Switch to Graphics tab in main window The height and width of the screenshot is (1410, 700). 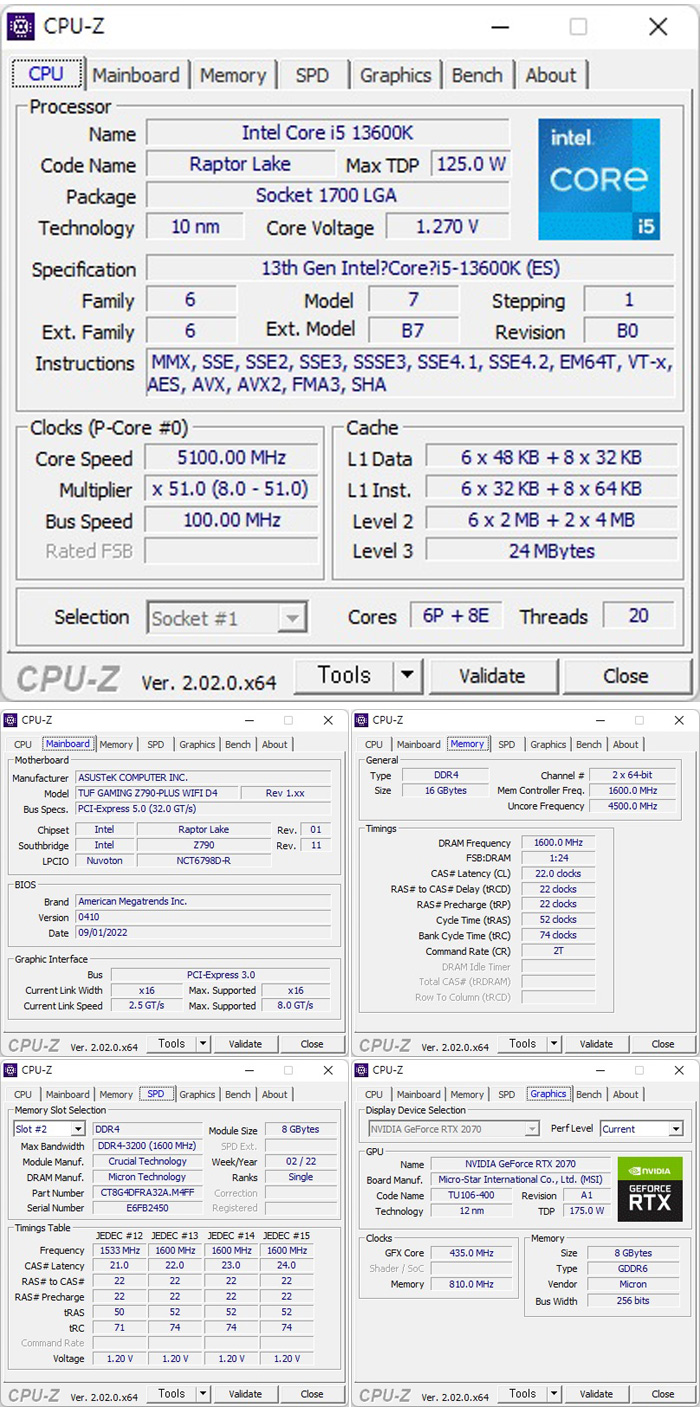coord(395,75)
